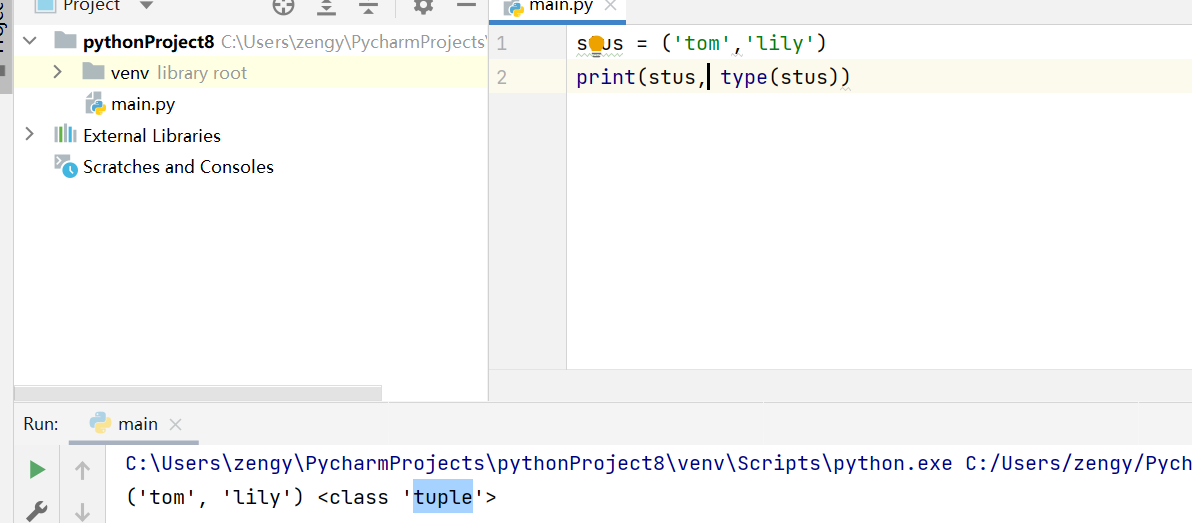Close the main.py editor tab
This screenshot has width=1192, height=523.
[609, 6]
